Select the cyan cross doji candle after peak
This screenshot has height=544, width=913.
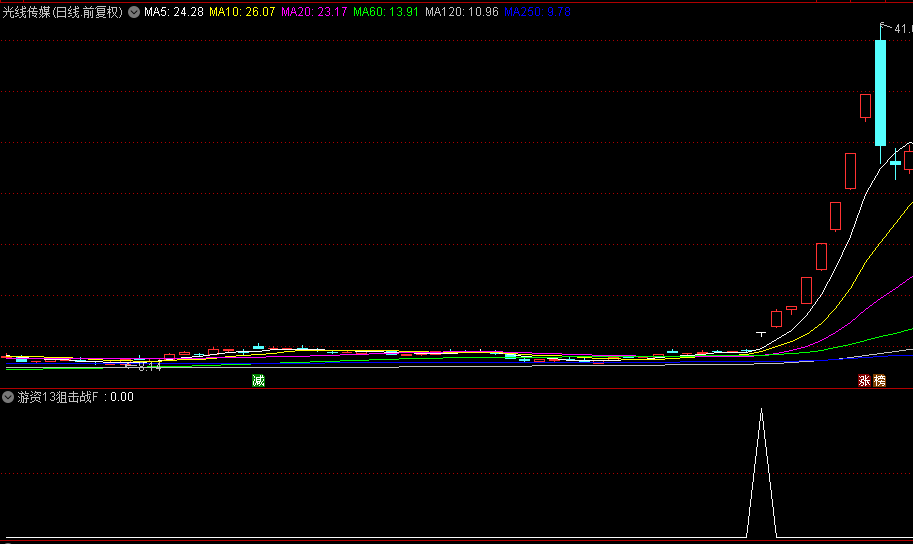896,163
